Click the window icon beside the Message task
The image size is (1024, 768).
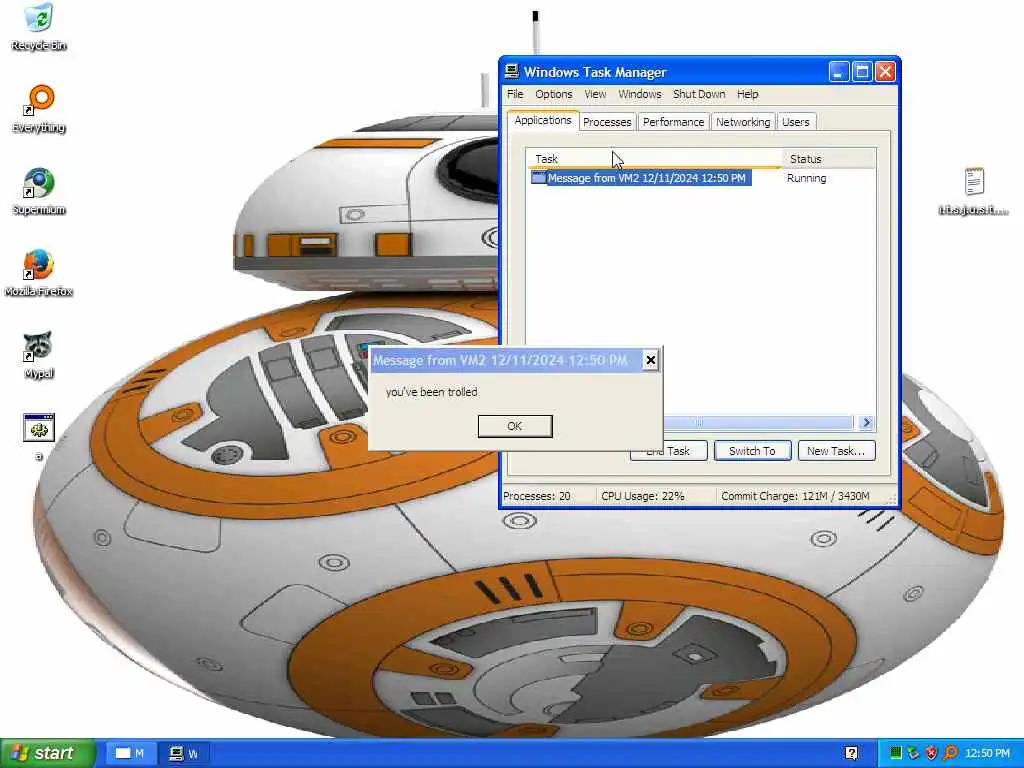pos(538,178)
